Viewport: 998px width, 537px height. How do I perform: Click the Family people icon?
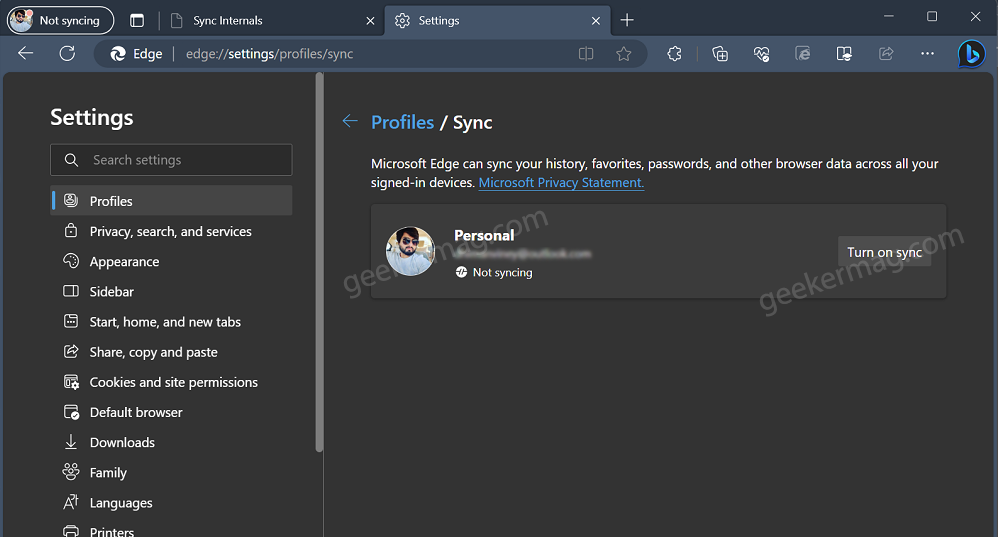point(71,471)
